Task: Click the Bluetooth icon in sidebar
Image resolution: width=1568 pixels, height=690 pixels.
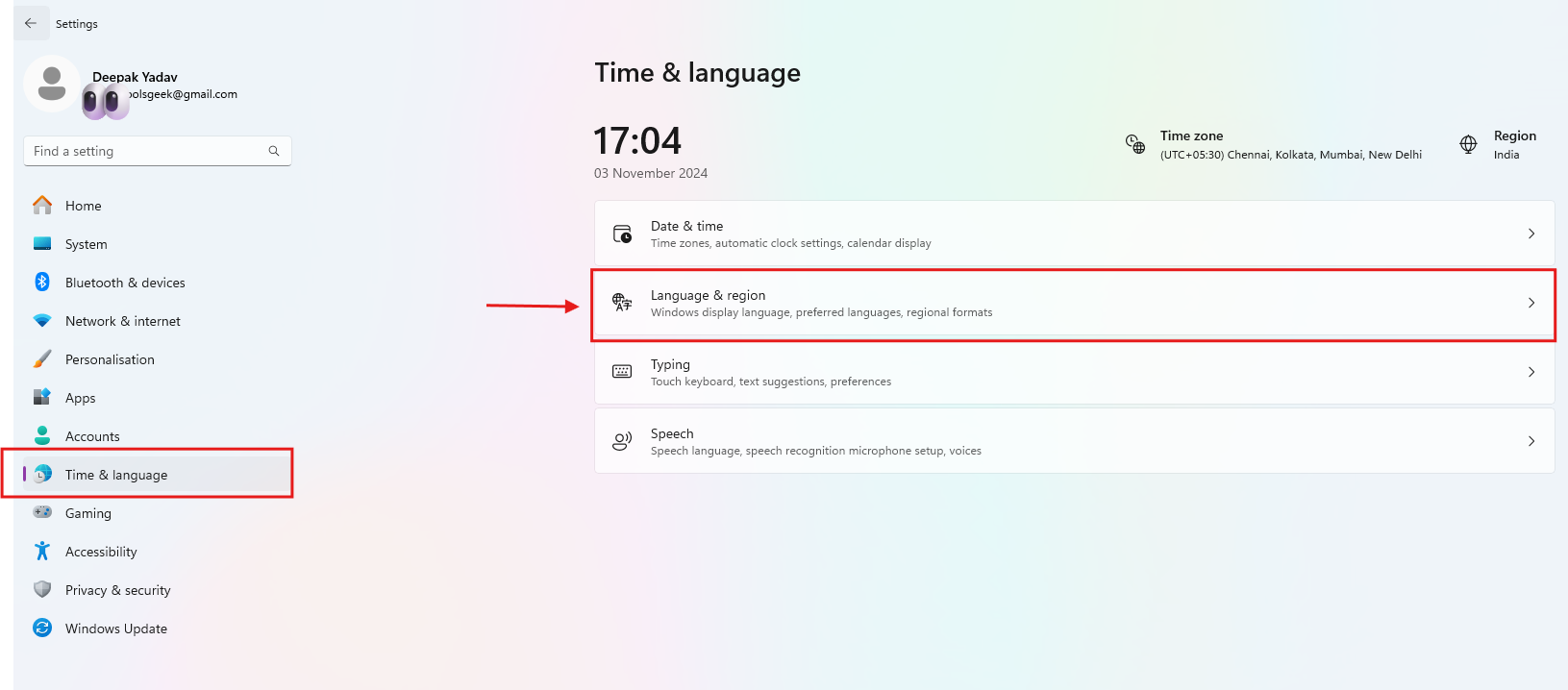Action: (42, 282)
